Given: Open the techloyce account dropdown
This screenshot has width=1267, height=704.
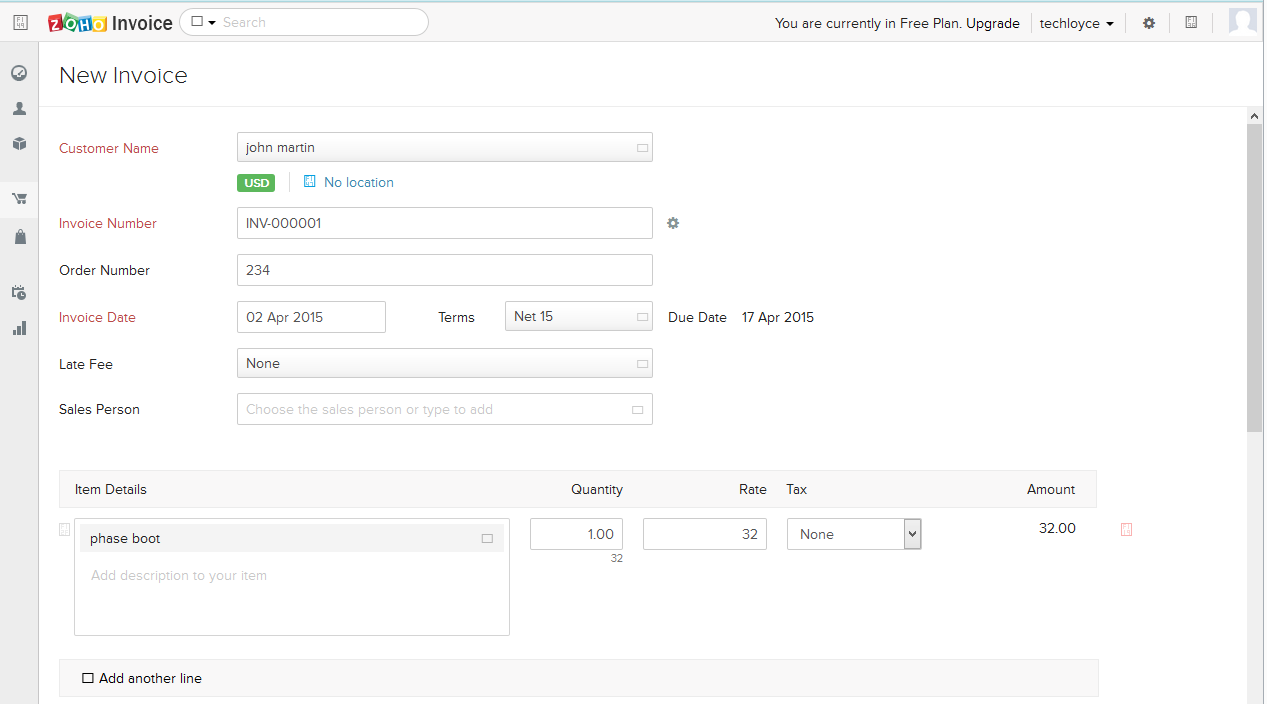Looking at the screenshot, I should (x=1076, y=23).
